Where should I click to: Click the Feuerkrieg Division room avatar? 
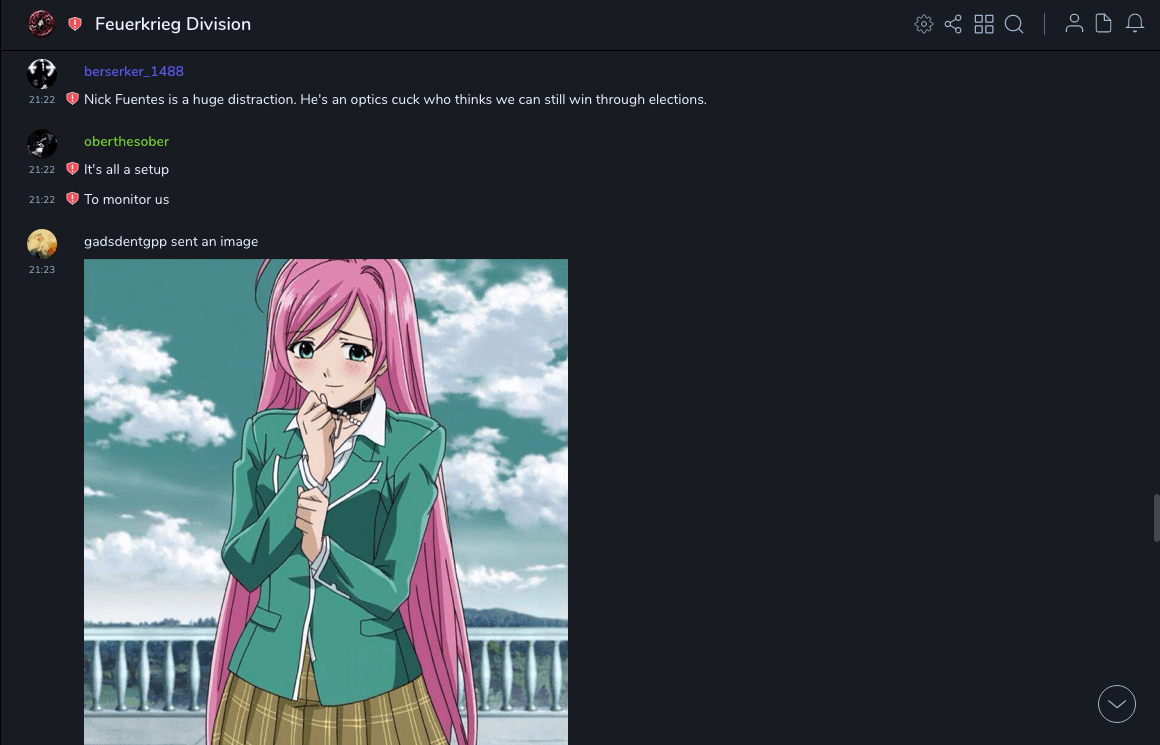[x=41, y=24]
